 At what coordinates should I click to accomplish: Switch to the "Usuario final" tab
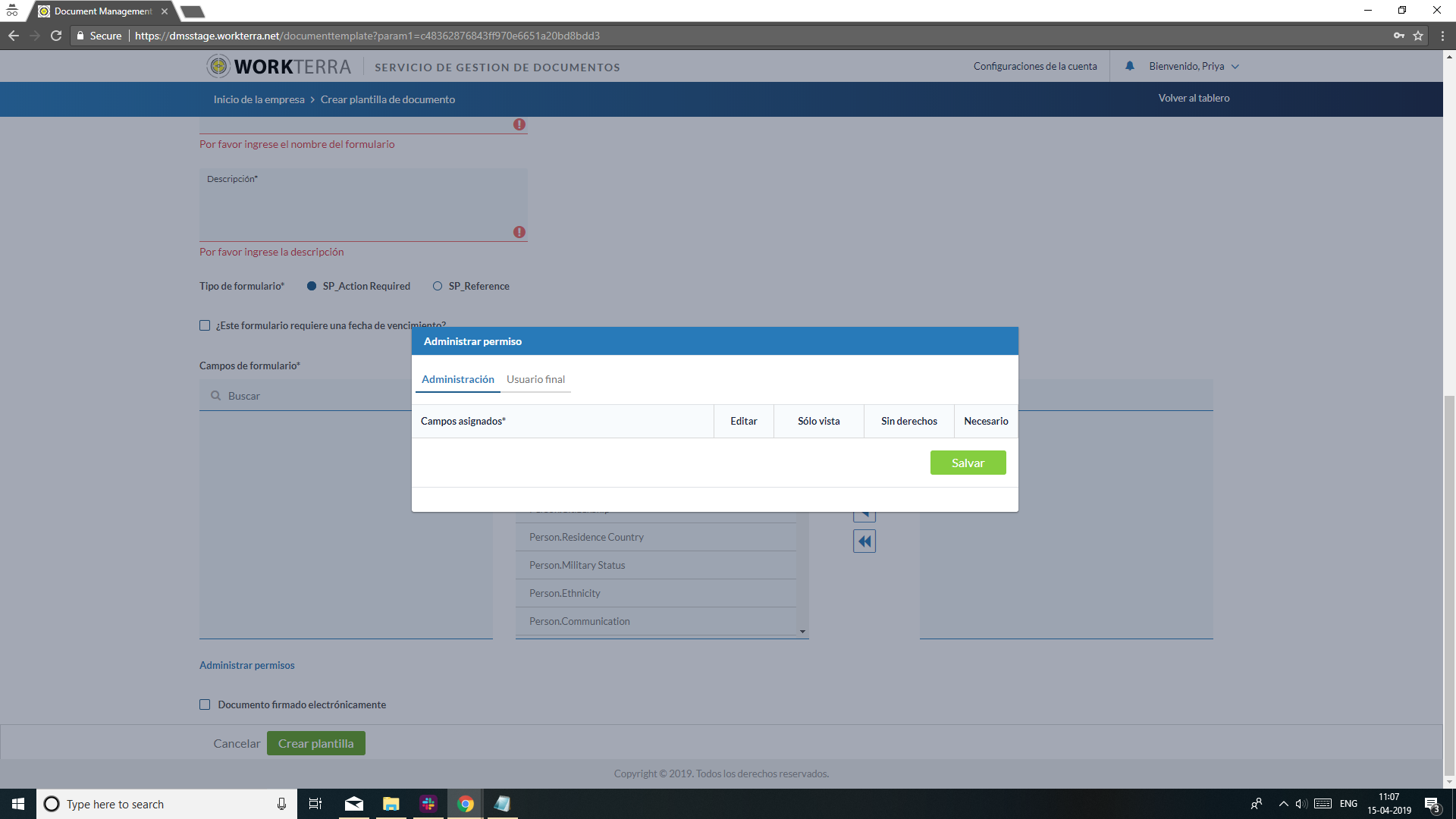535,379
